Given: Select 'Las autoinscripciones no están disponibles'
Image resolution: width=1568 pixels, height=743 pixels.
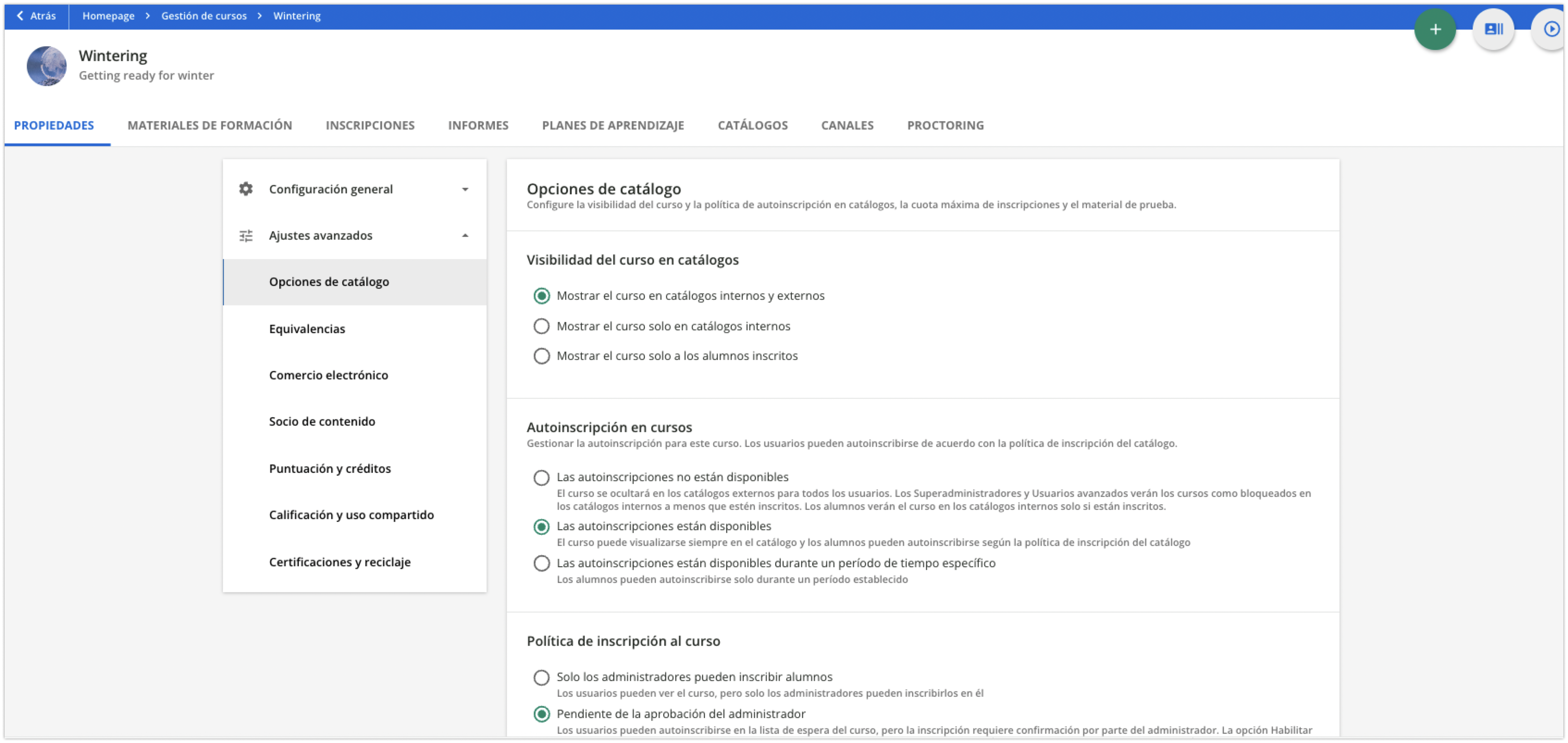Looking at the screenshot, I should coord(541,477).
